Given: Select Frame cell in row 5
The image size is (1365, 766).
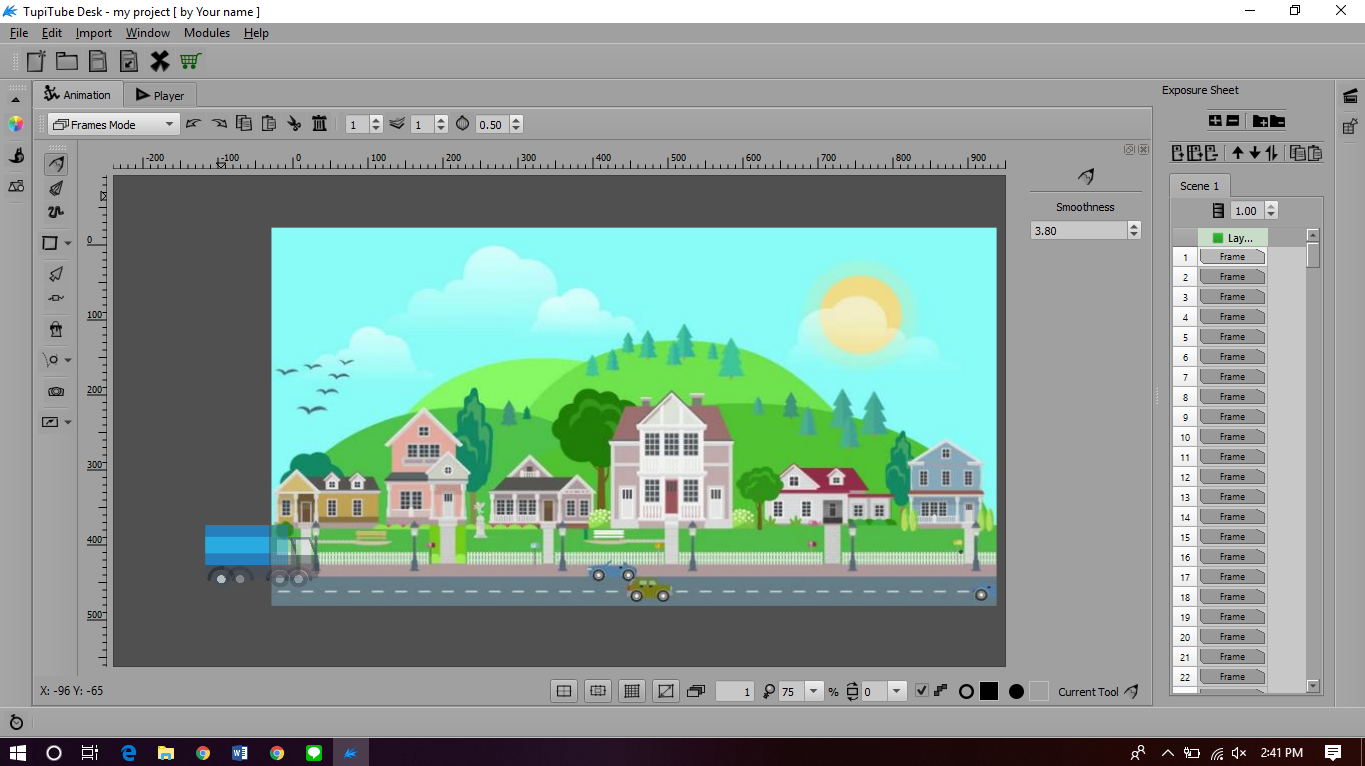Looking at the screenshot, I should coord(1232,337).
